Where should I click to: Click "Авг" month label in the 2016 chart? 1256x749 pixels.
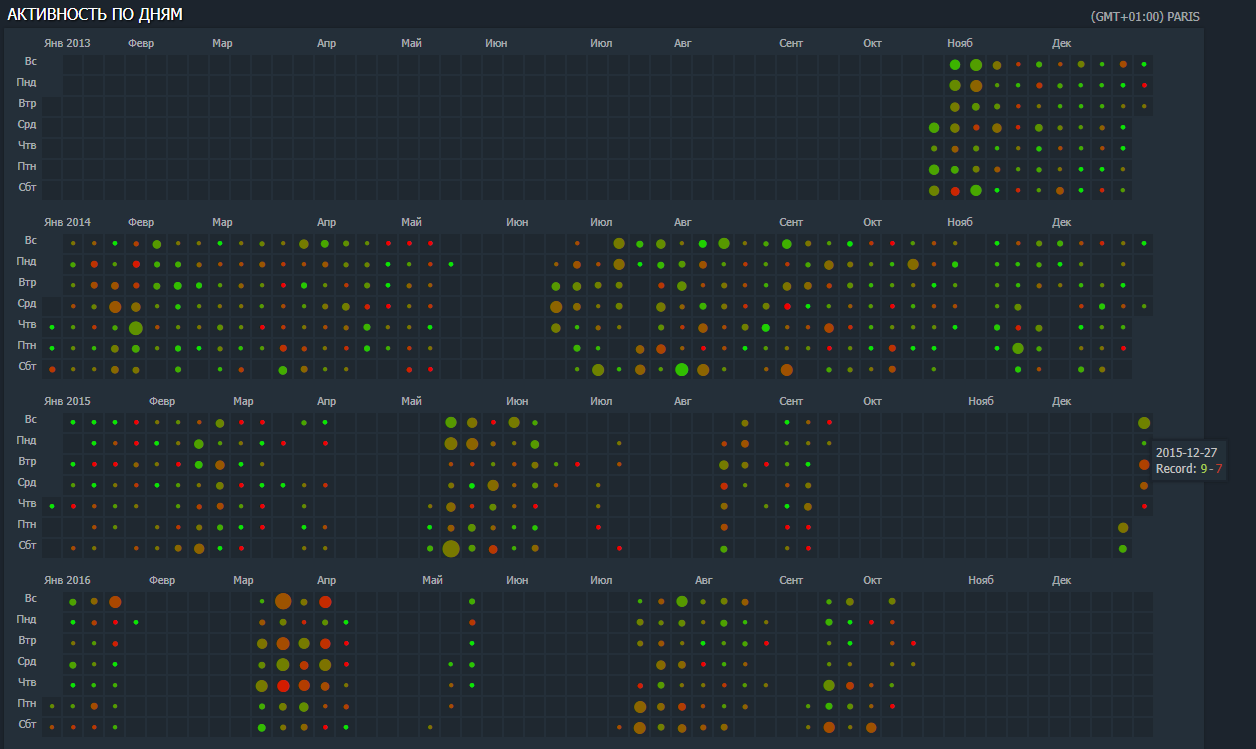pos(704,580)
